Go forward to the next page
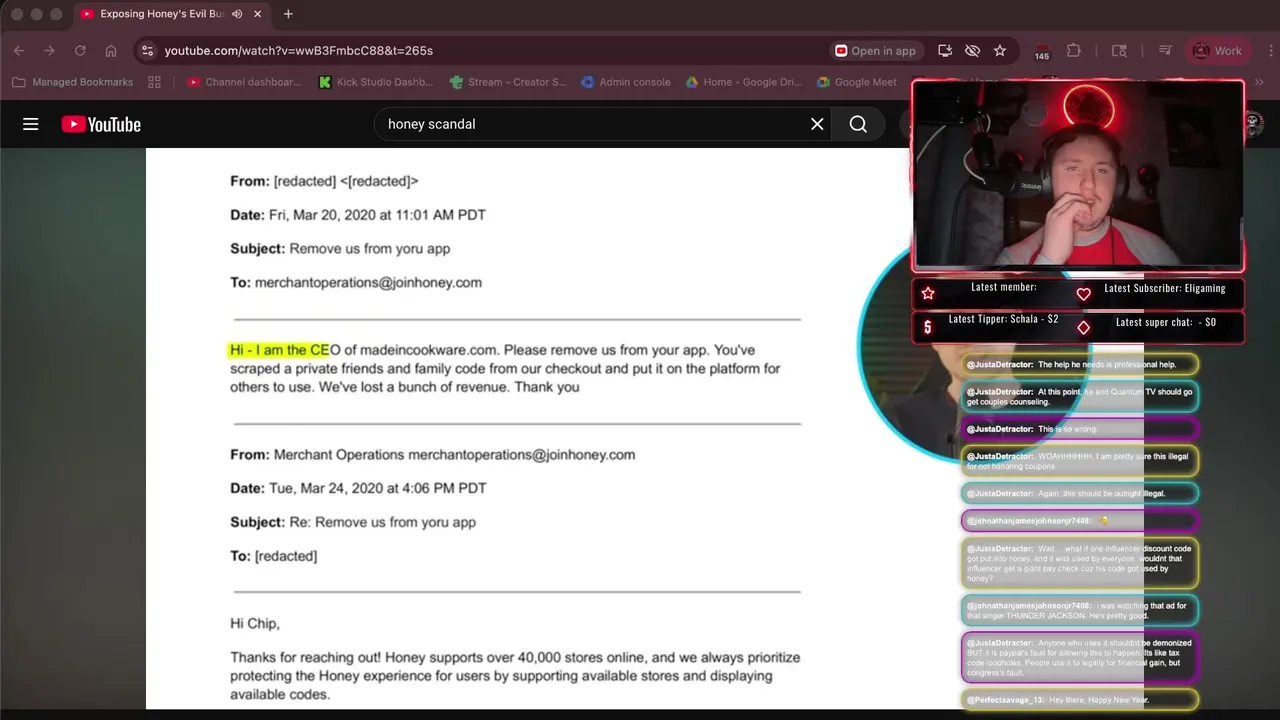This screenshot has width=1280, height=720. 49,50
